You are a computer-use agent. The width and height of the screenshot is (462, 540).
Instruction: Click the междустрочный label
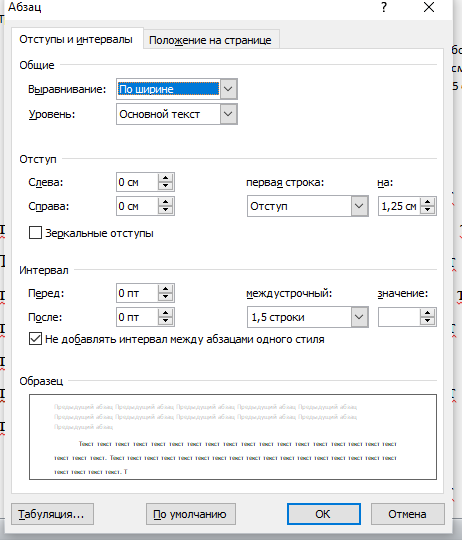[289, 293]
